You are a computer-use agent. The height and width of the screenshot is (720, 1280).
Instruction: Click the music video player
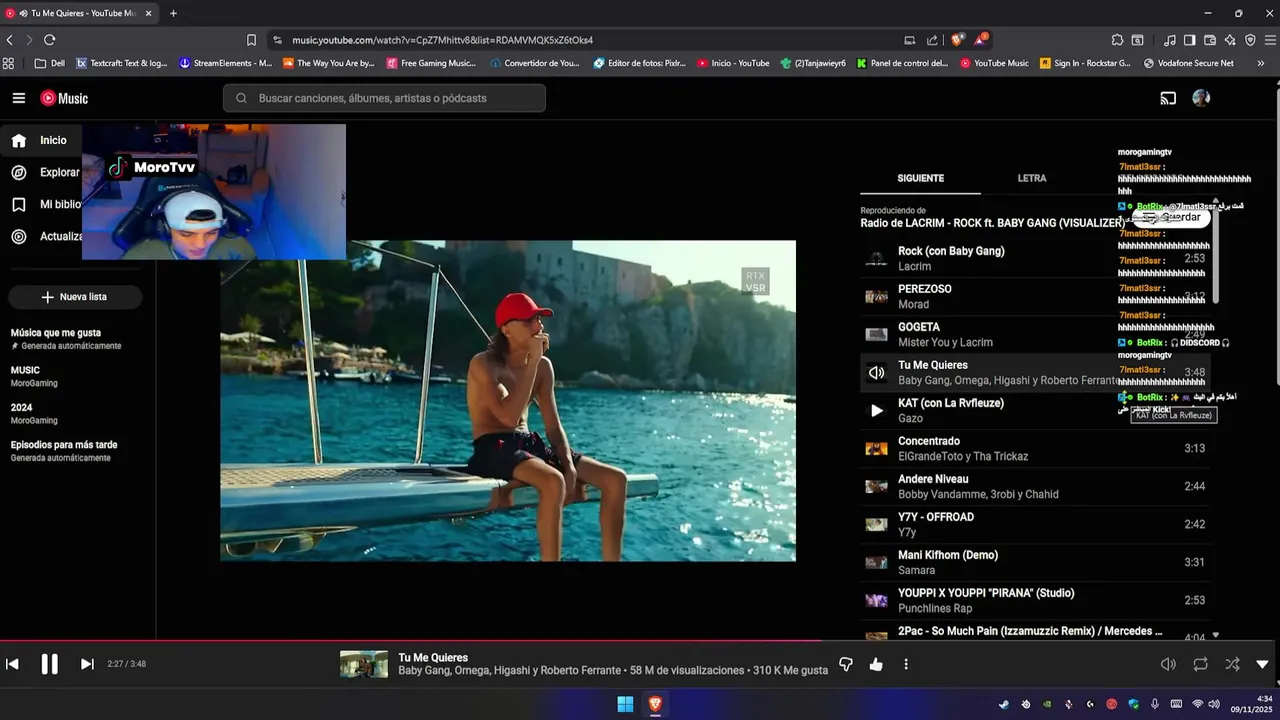point(508,400)
